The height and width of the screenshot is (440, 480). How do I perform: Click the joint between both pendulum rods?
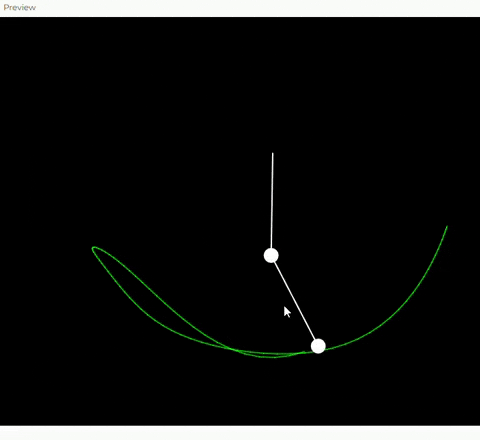[x=271, y=255]
